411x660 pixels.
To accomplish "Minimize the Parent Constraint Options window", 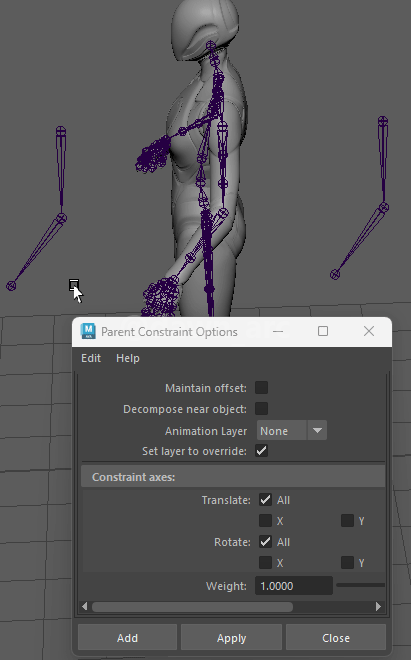I will [x=278, y=331].
